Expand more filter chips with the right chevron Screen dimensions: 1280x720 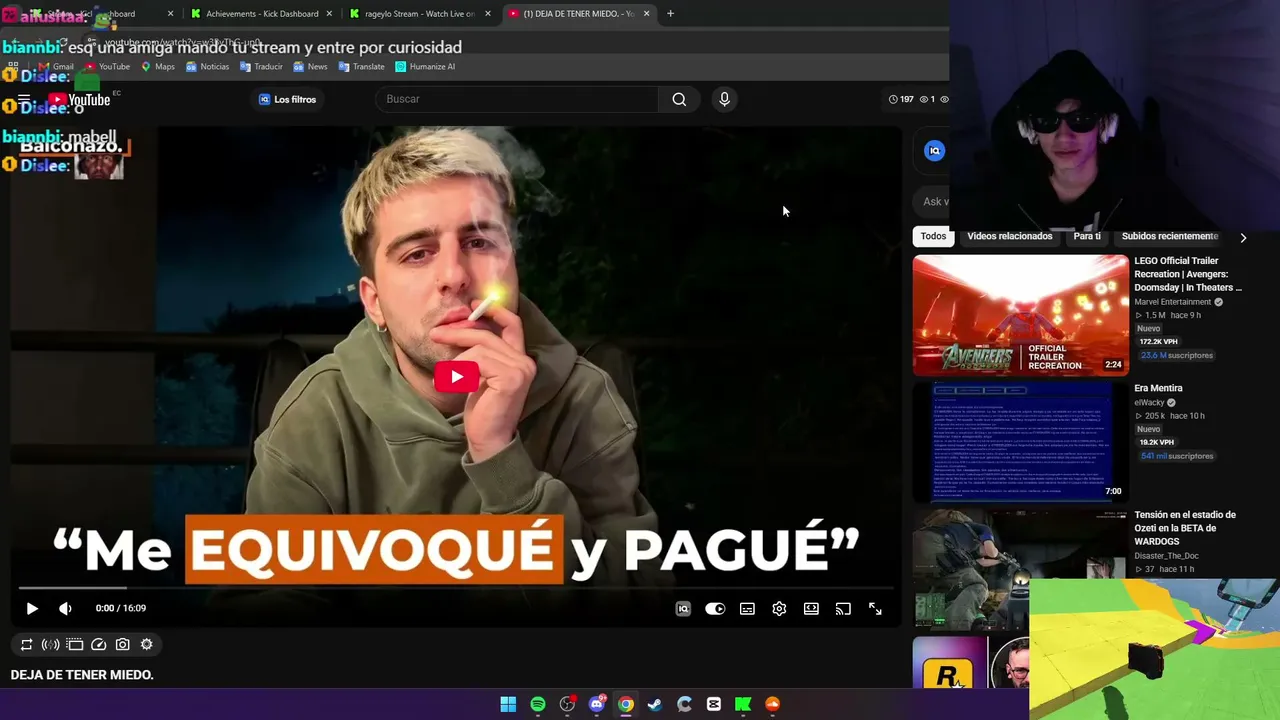pyautogui.click(x=1243, y=238)
